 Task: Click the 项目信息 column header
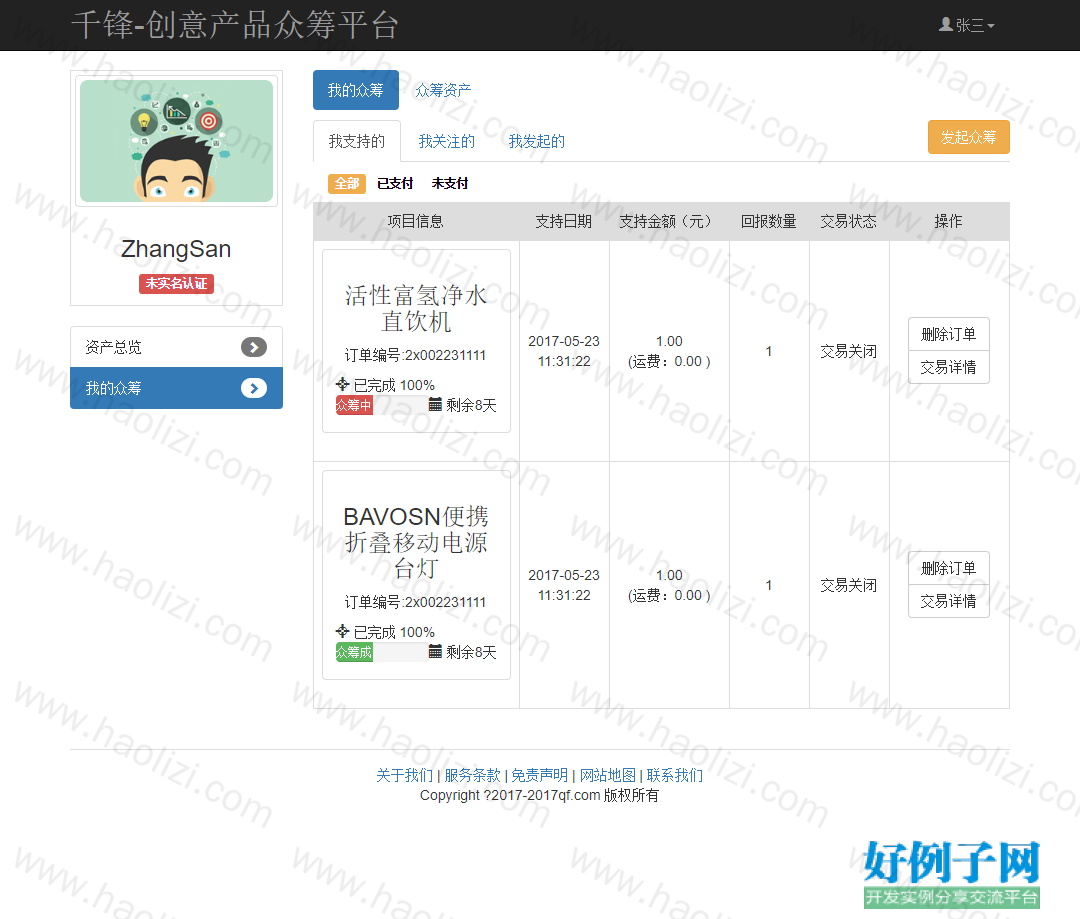tap(415, 221)
